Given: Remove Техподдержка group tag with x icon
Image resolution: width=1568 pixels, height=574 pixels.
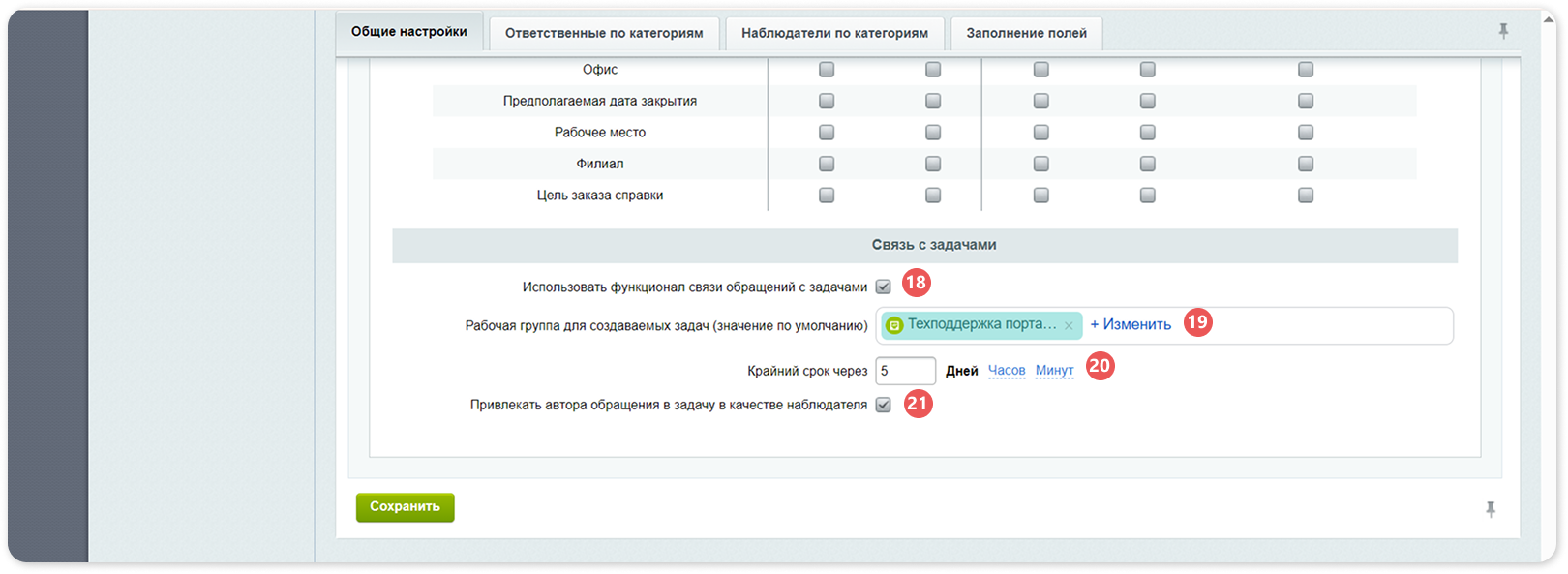Looking at the screenshot, I should pos(1069,326).
